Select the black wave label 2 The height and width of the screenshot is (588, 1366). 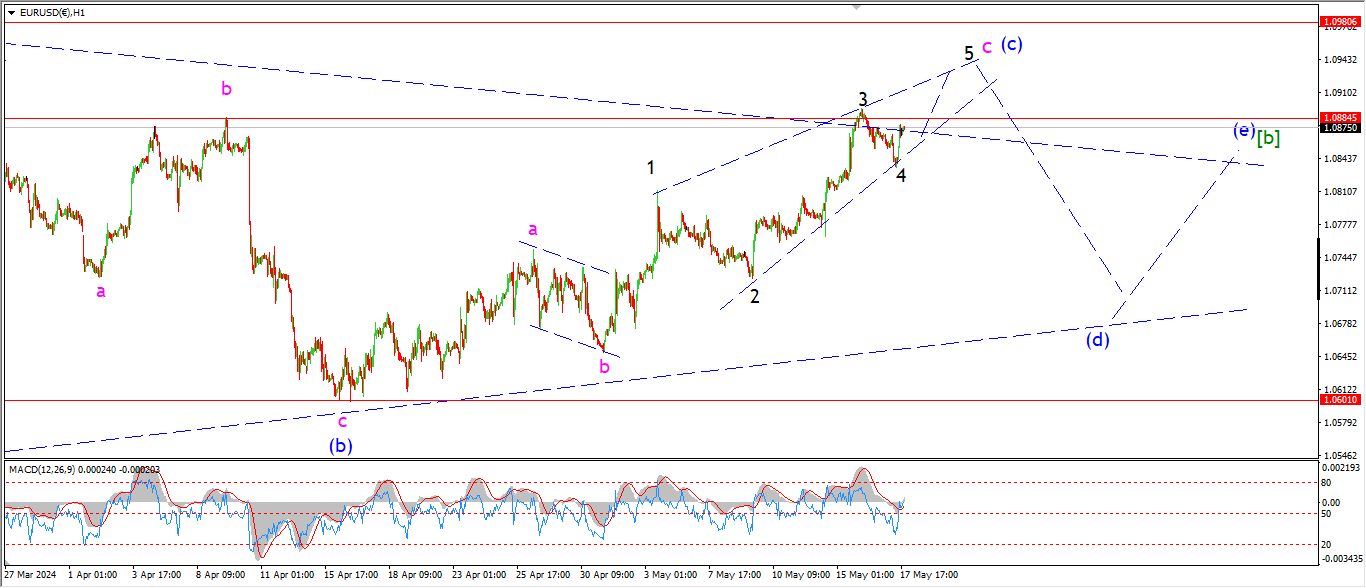[755, 296]
